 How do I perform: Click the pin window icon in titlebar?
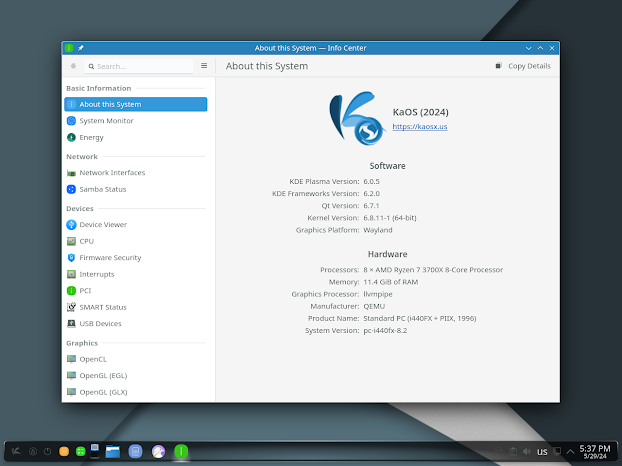point(81,48)
